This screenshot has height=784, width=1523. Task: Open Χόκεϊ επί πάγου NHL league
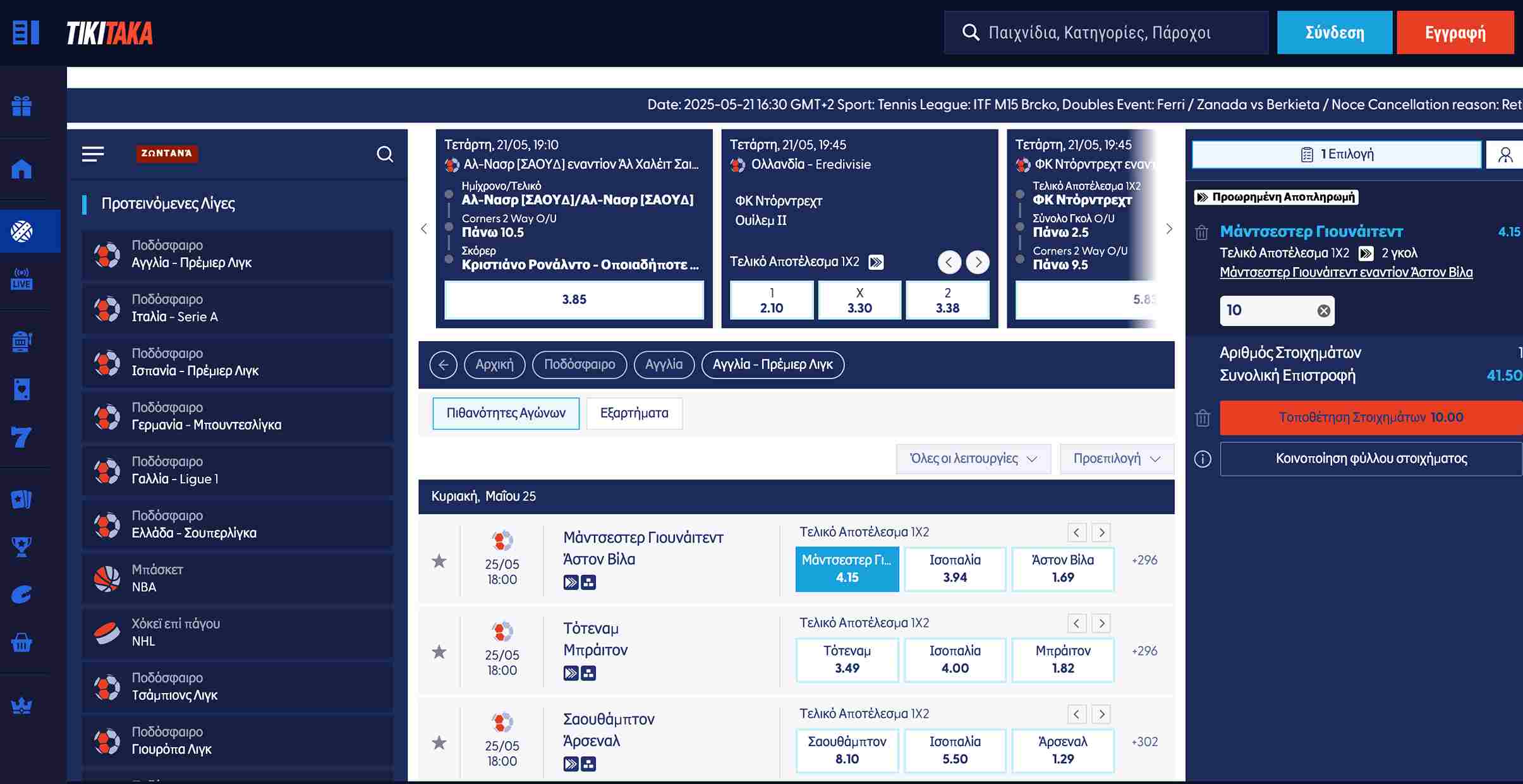[237, 632]
